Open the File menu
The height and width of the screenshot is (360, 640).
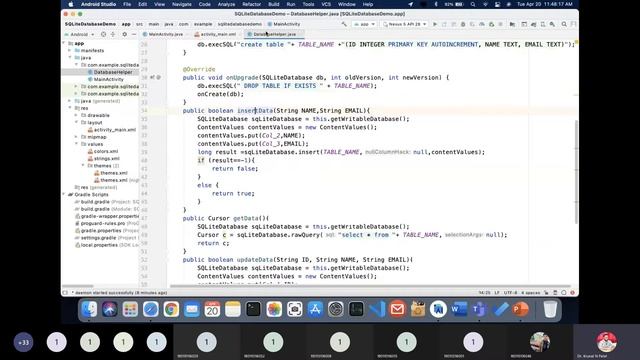pyautogui.click(x=127, y=4)
